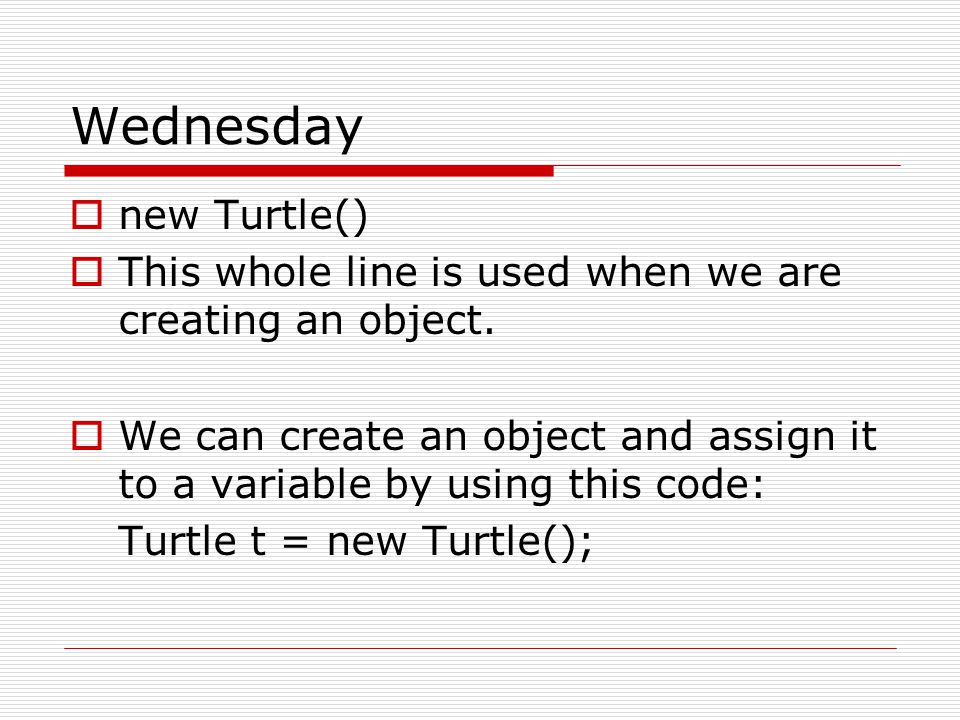
Task: Click the word 'variable' in the third bullet
Action: pyautogui.click(x=291, y=484)
